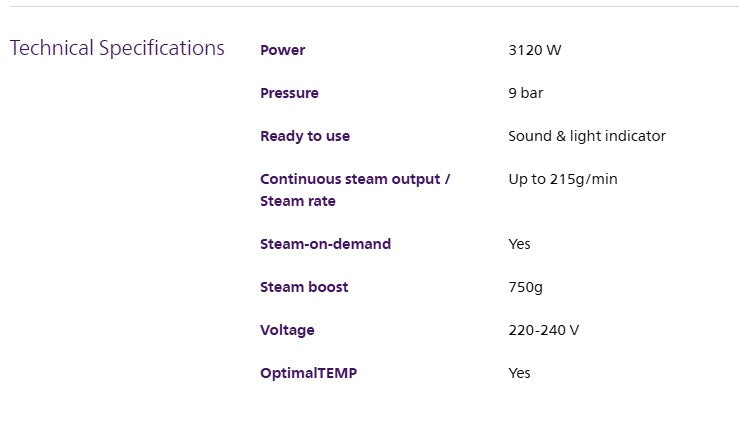This screenshot has width=739, height=422.
Task: Click the Up to 215g/min value
Action: point(563,179)
